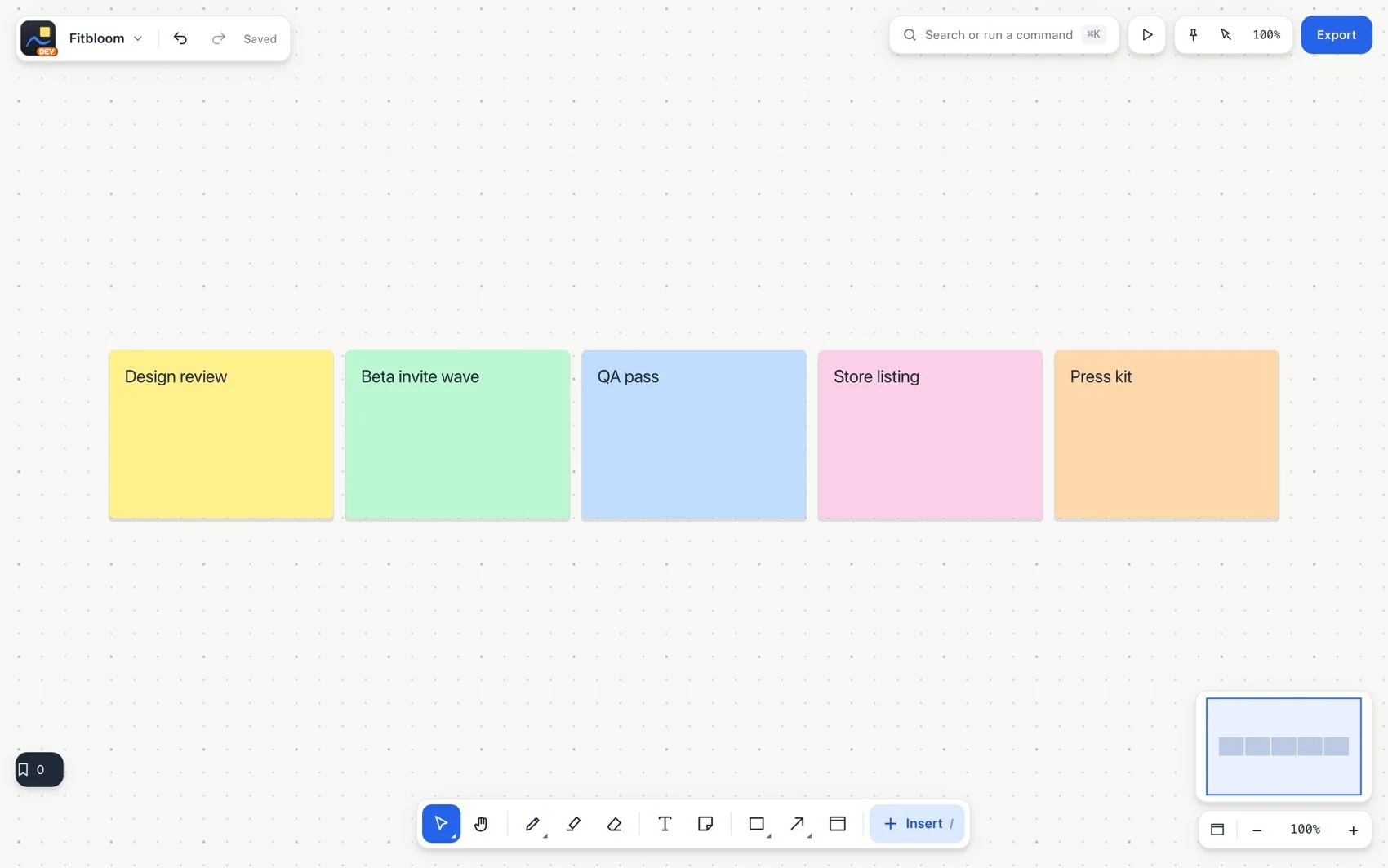
Task: Redo the last undone action
Action: (218, 38)
